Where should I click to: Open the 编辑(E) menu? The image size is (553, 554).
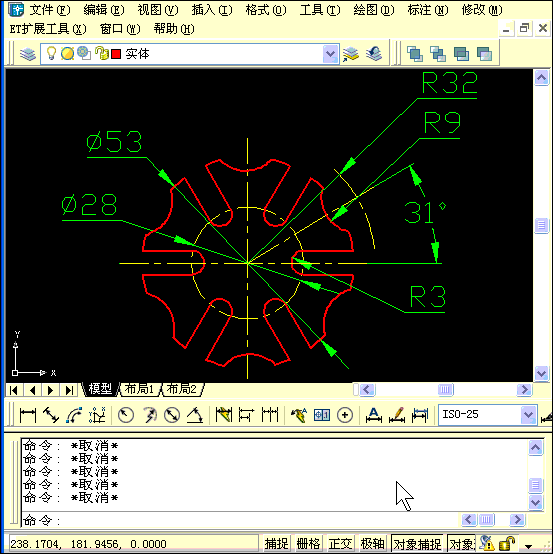[x=104, y=10]
